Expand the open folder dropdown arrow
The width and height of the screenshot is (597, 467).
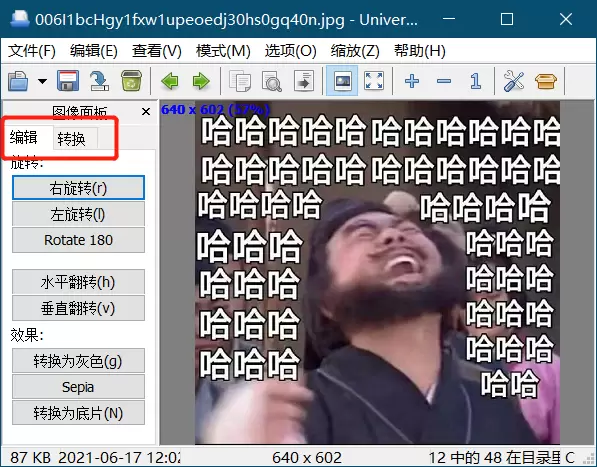click(x=43, y=81)
